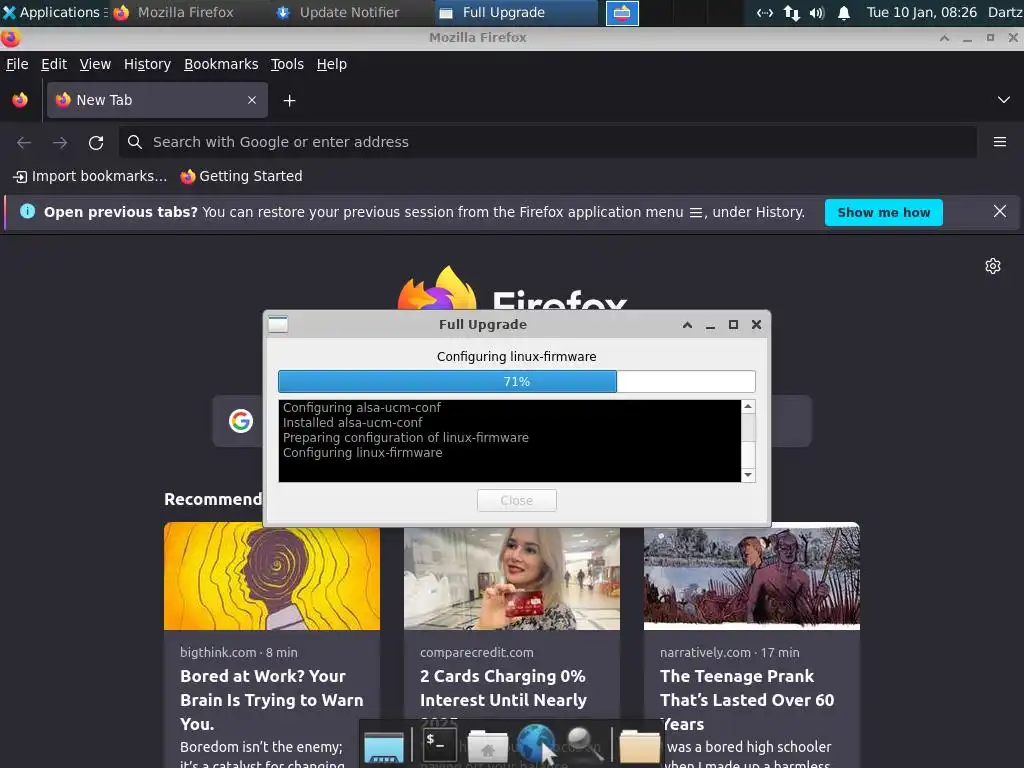Open new tab personalize gear icon
The width and height of the screenshot is (1024, 768).
pos(993,266)
